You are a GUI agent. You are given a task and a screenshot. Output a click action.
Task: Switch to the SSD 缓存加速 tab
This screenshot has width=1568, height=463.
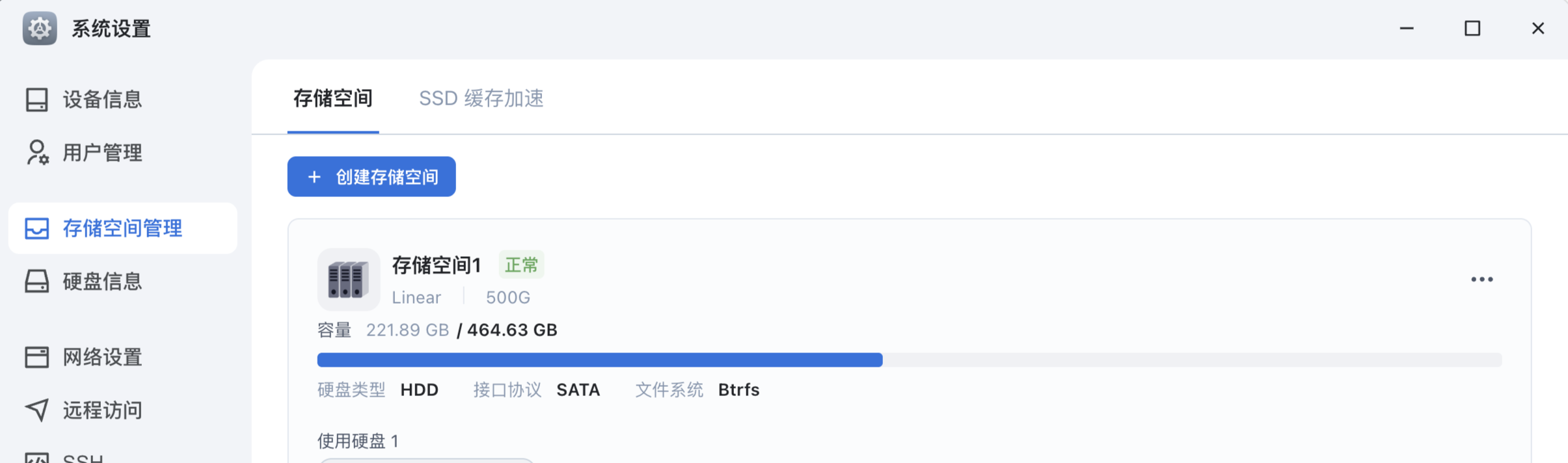click(481, 99)
